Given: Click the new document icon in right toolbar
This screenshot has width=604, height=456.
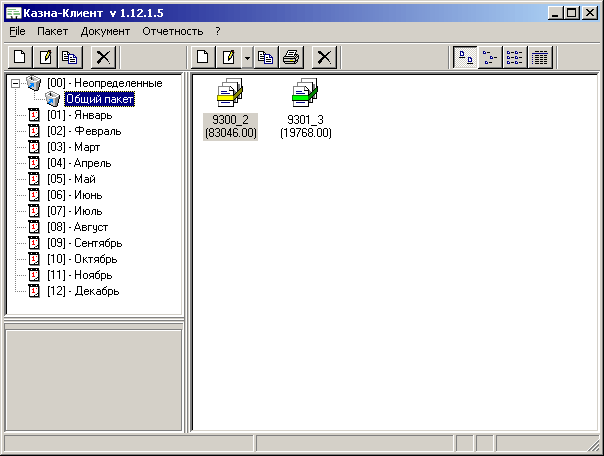Looking at the screenshot, I should point(203,57).
